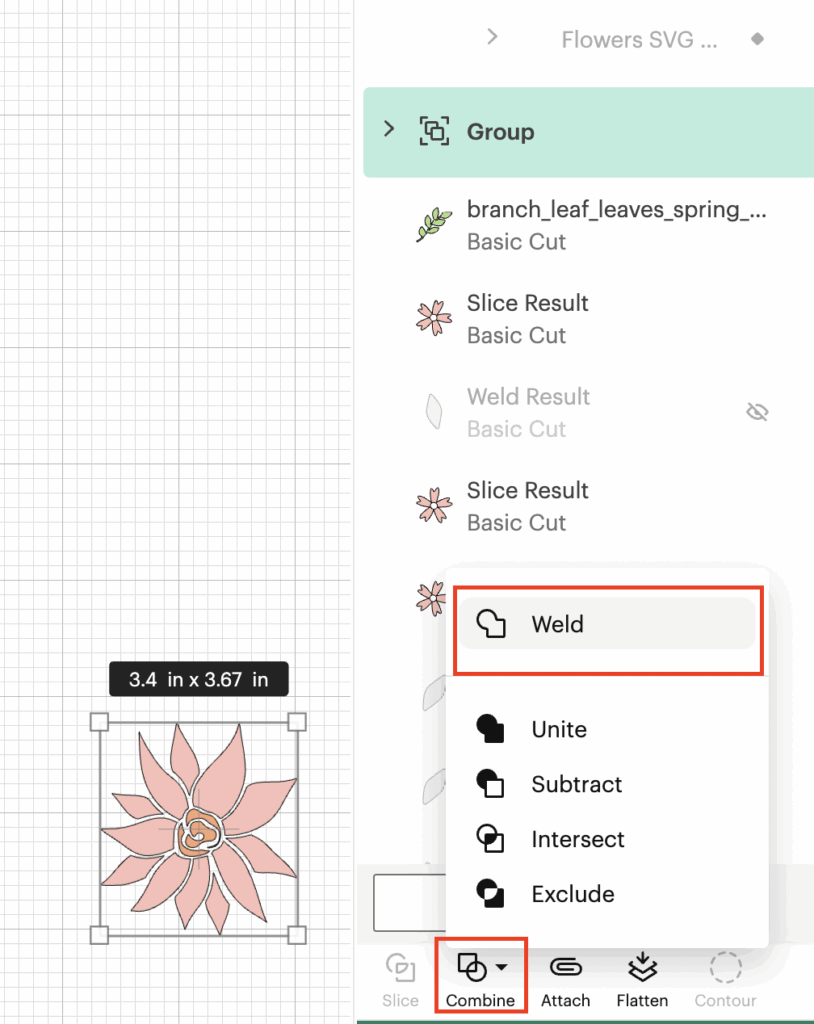Click the Group icon in layers panel
Screen dimensions: 814x1024
pyautogui.click(x=434, y=132)
